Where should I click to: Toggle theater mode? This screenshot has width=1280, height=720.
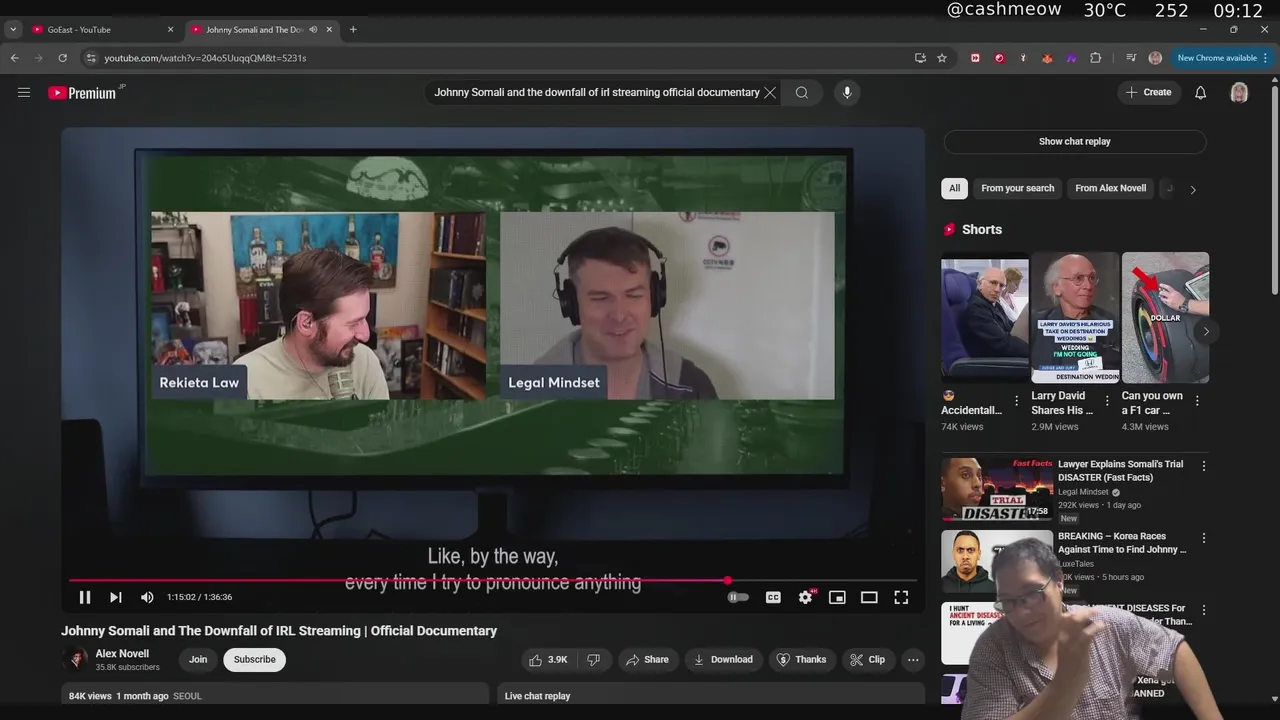[x=869, y=597]
